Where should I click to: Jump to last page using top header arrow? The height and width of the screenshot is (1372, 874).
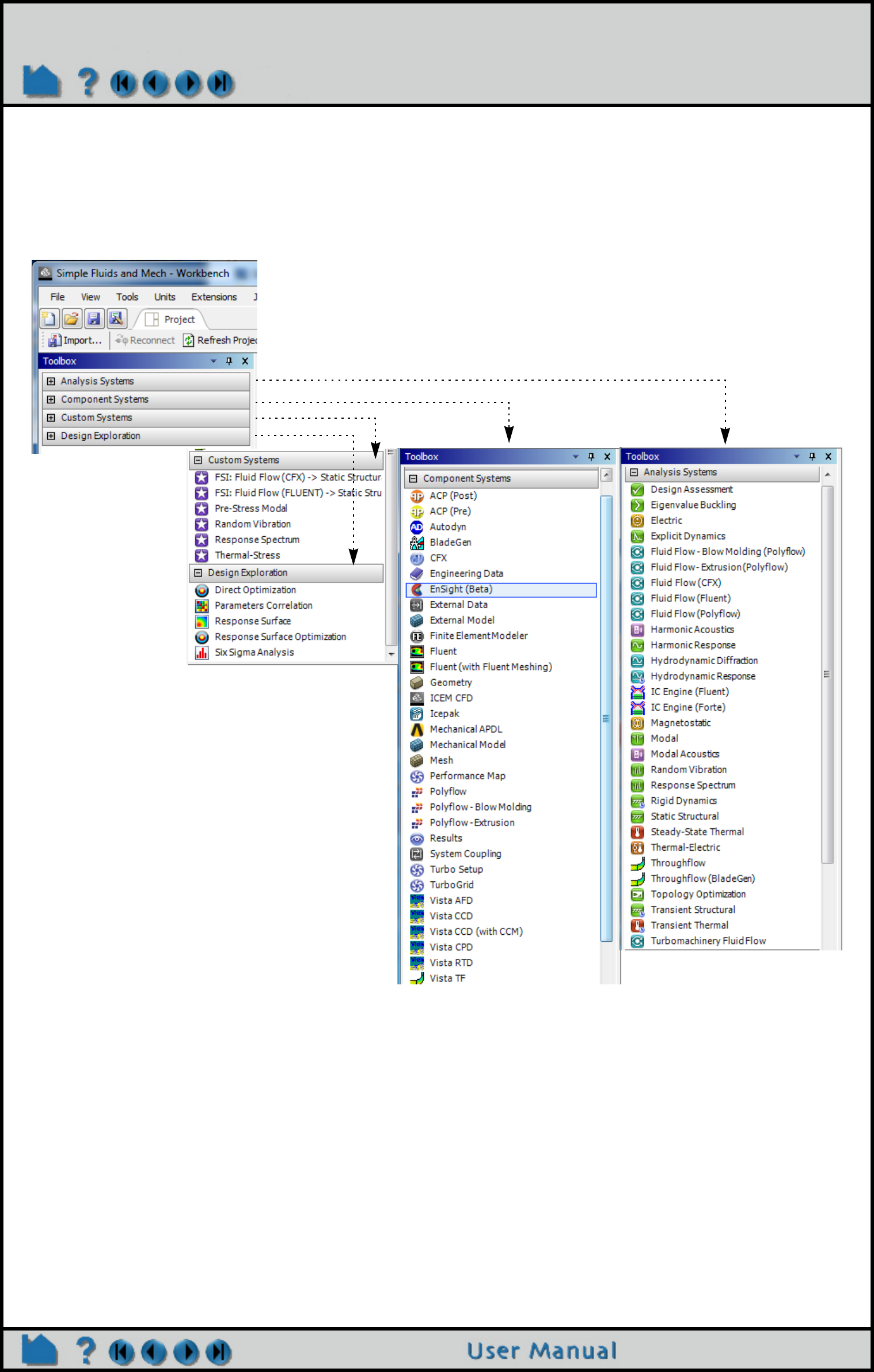(221, 84)
